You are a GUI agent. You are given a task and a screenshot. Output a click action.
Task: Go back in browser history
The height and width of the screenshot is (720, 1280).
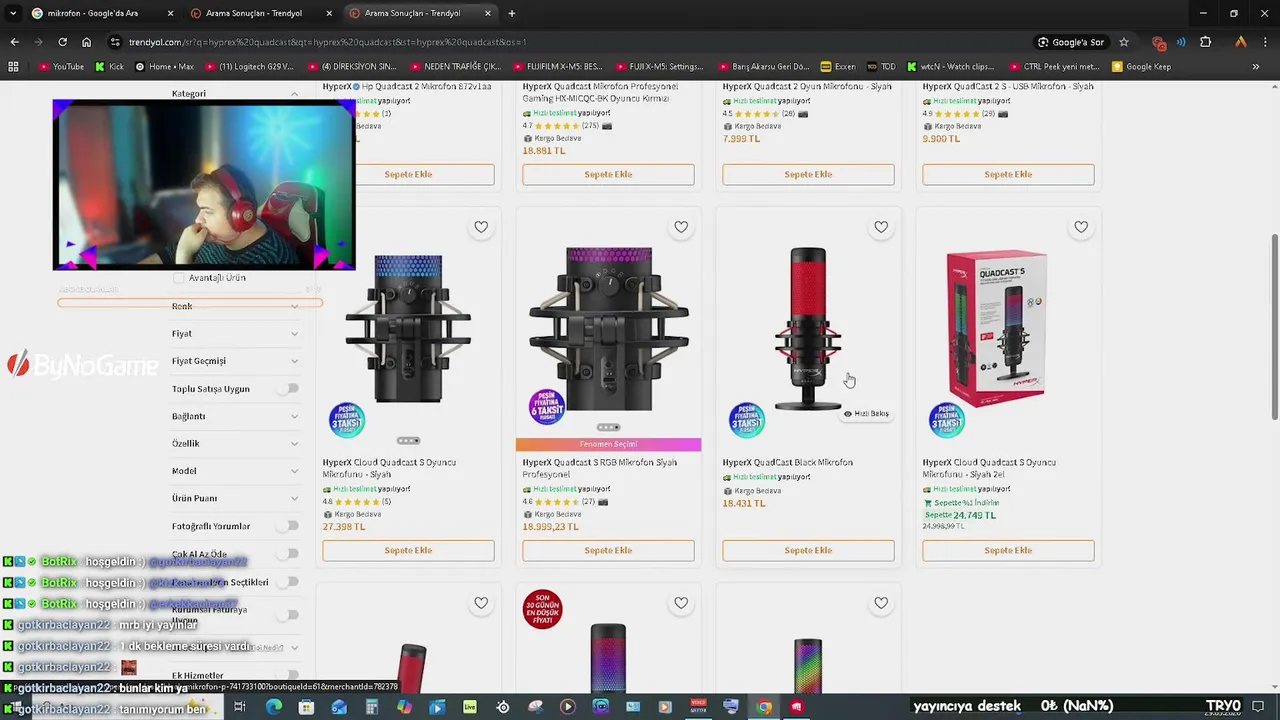pos(14,42)
